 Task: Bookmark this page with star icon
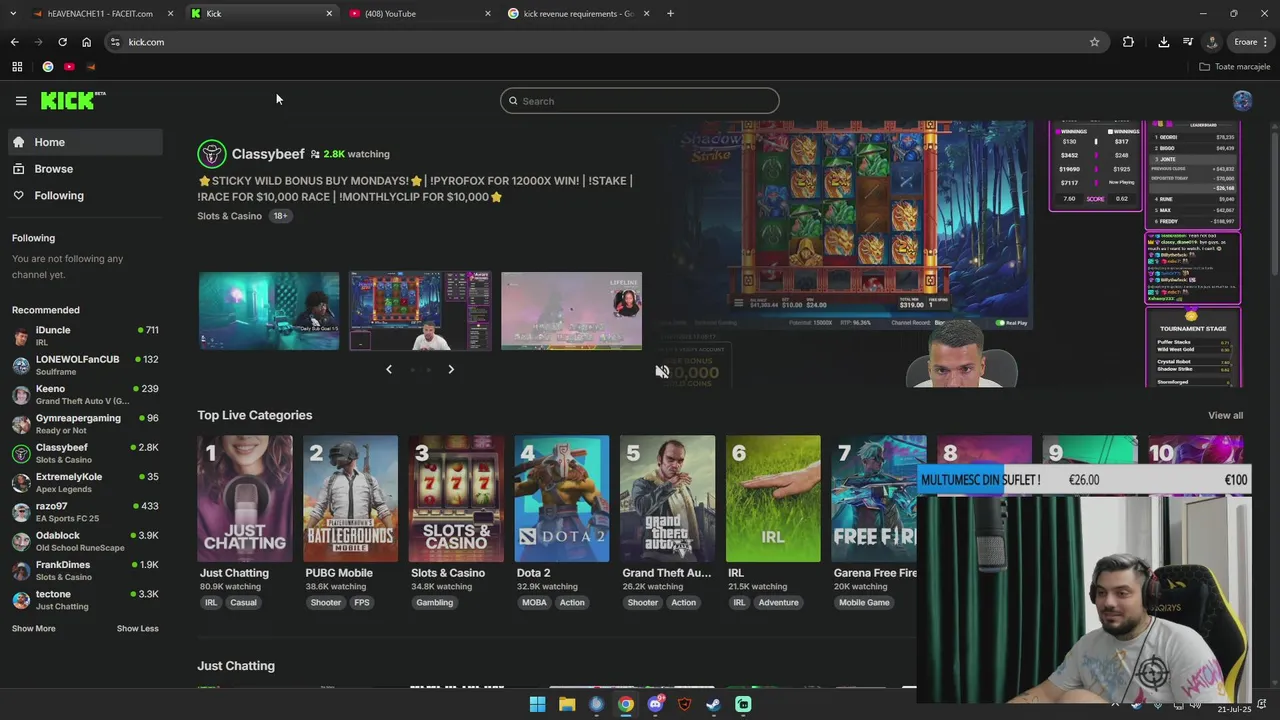pyautogui.click(x=1094, y=42)
